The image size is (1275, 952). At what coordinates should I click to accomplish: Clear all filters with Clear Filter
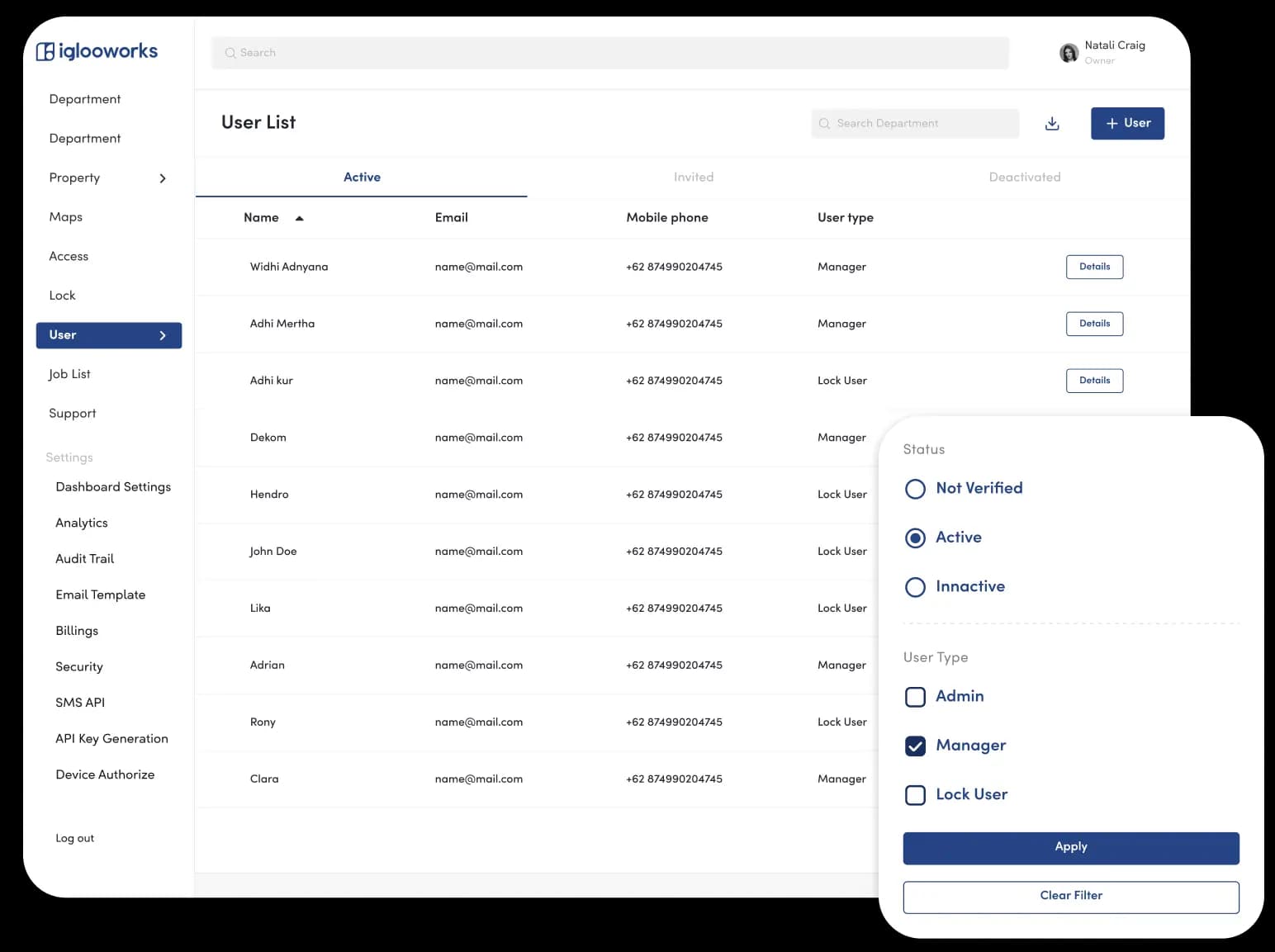coord(1070,896)
